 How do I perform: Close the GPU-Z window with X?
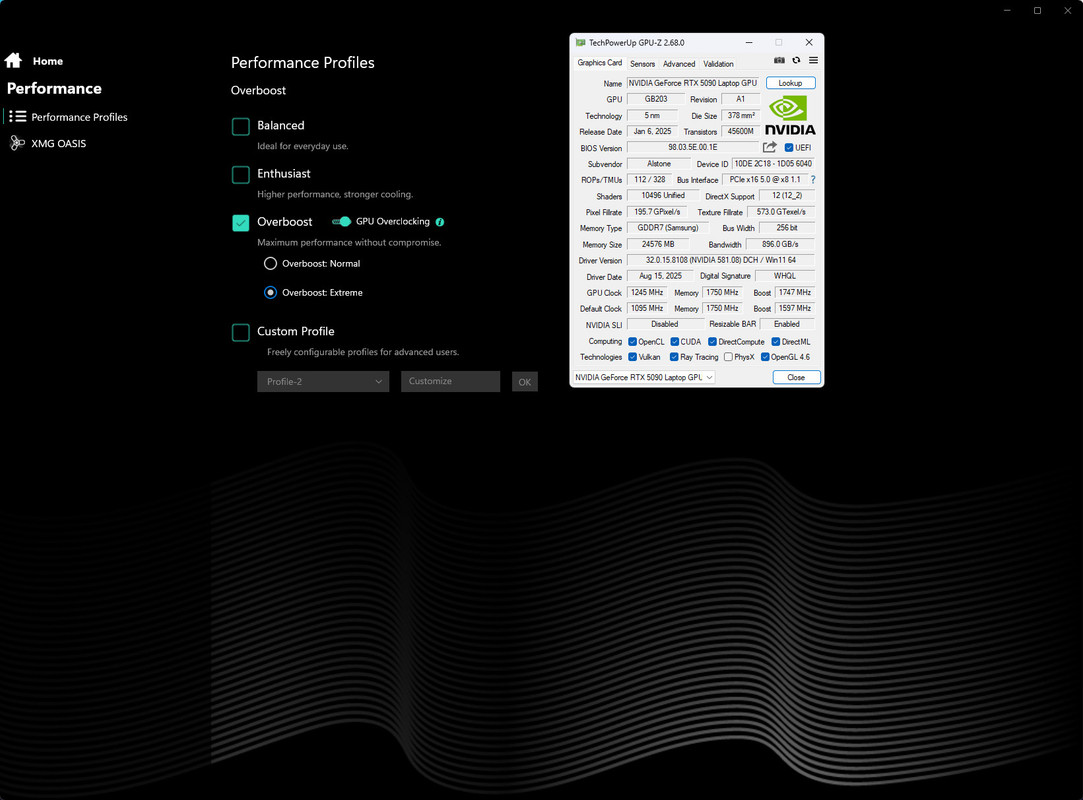tap(809, 42)
